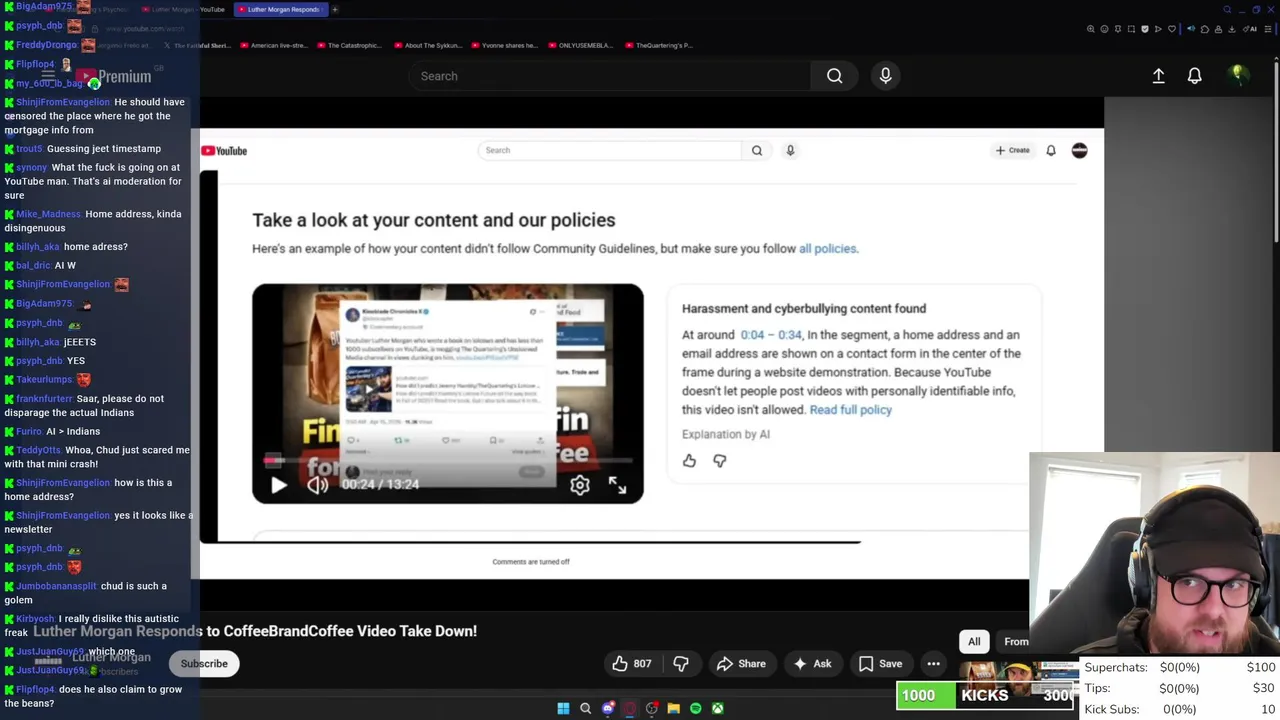
Task: Open the green account avatar menu
Action: tap(1237, 75)
